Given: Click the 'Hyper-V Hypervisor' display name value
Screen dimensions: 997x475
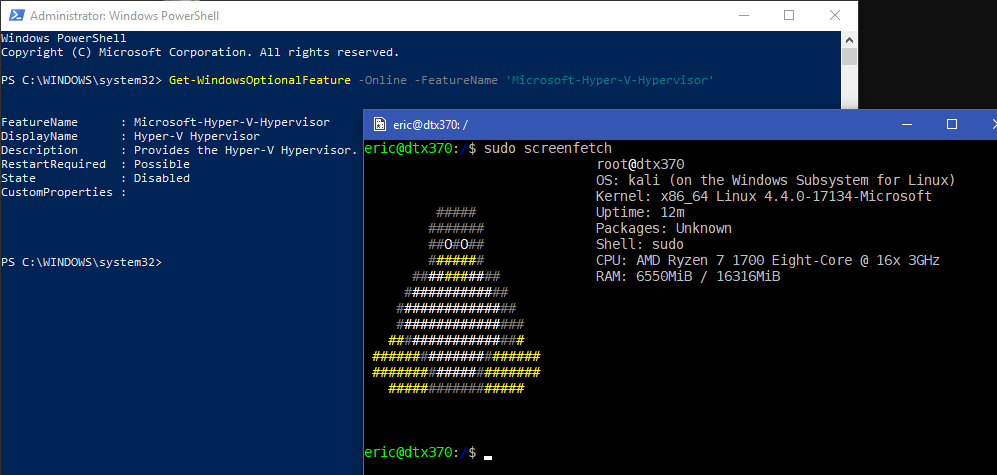Looking at the screenshot, I should (x=196, y=136).
